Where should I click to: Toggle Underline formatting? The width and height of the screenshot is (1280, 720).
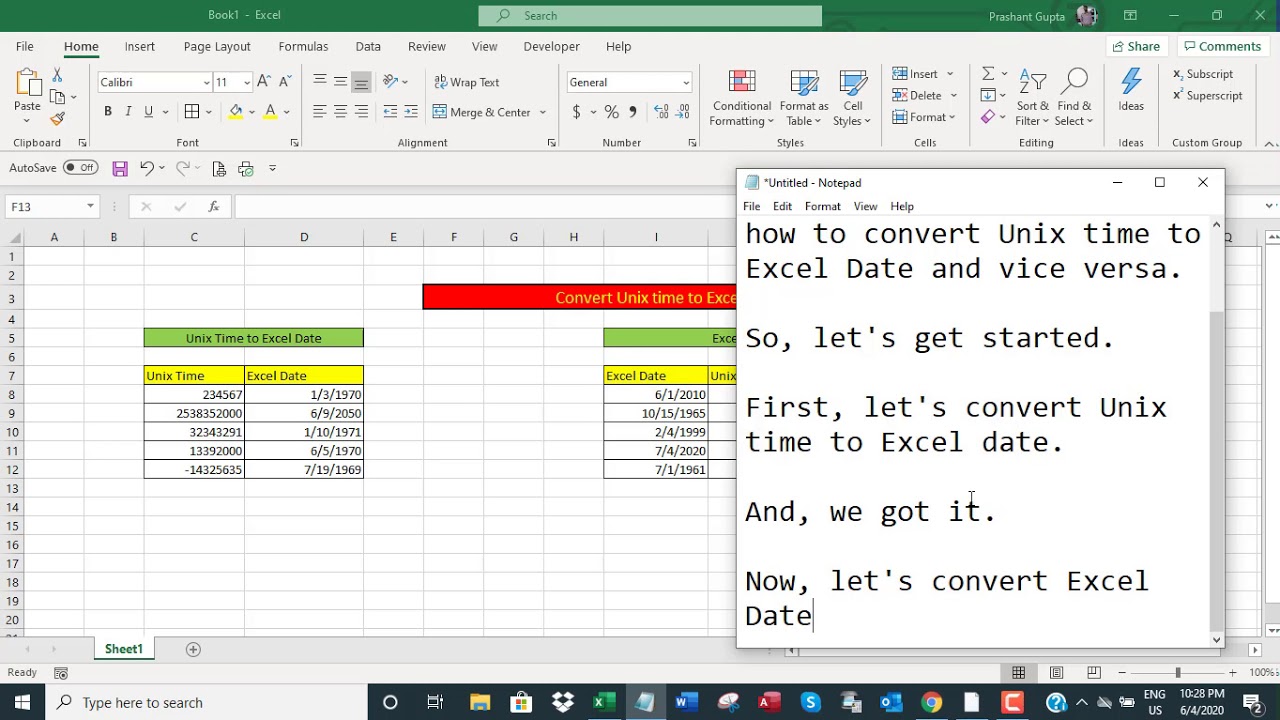(148, 111)
